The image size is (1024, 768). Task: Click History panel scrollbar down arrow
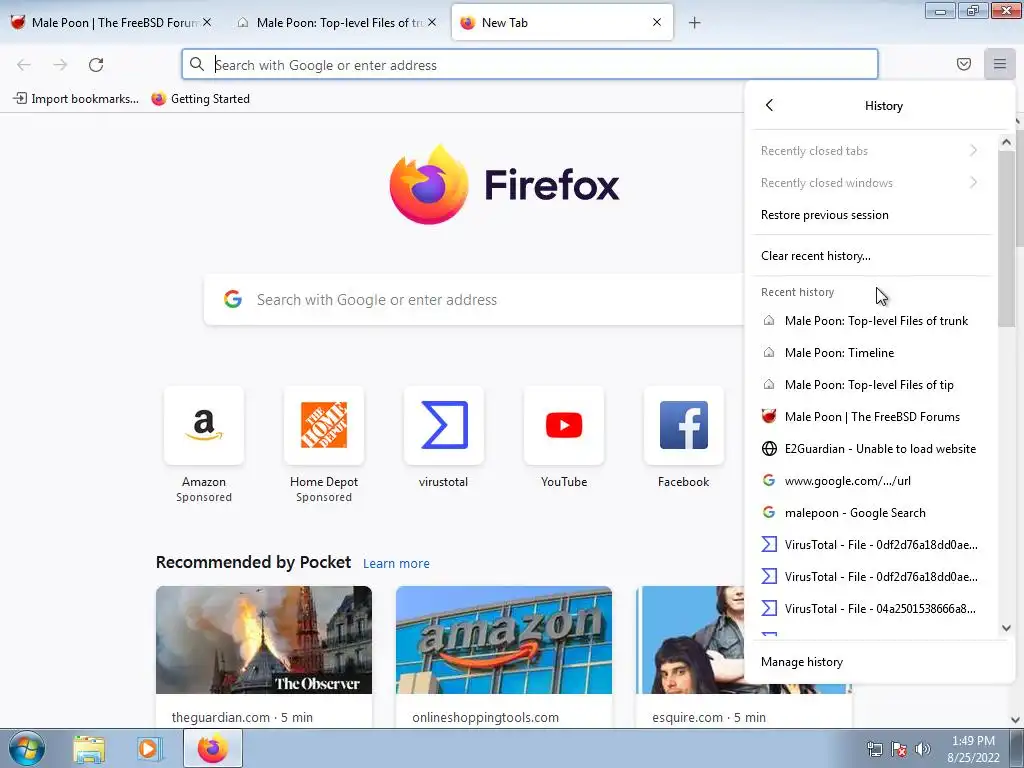[1006, 628]
